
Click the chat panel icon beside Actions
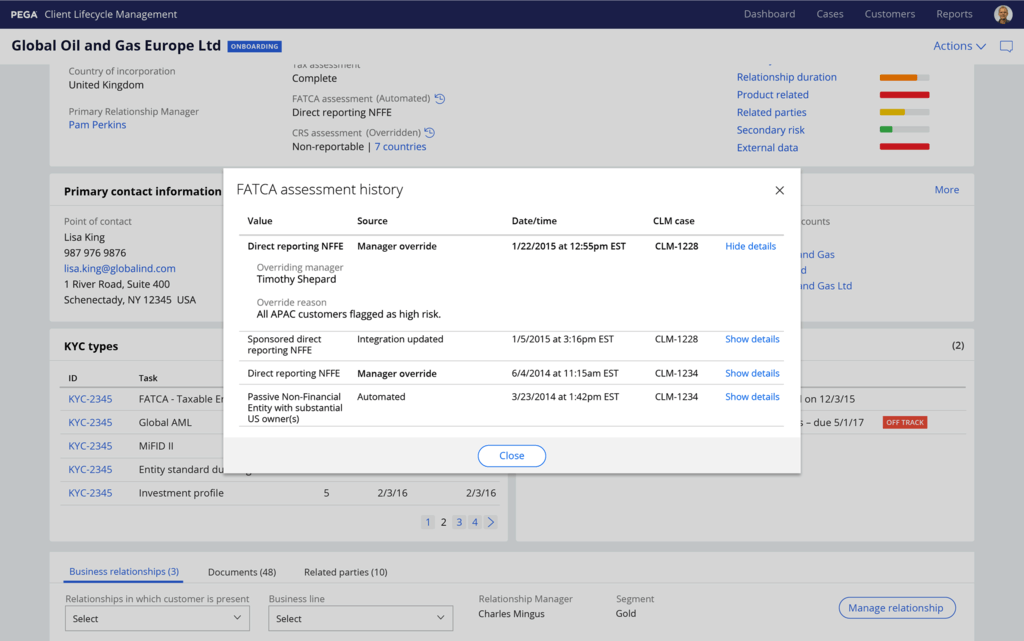coord(1006,46)
